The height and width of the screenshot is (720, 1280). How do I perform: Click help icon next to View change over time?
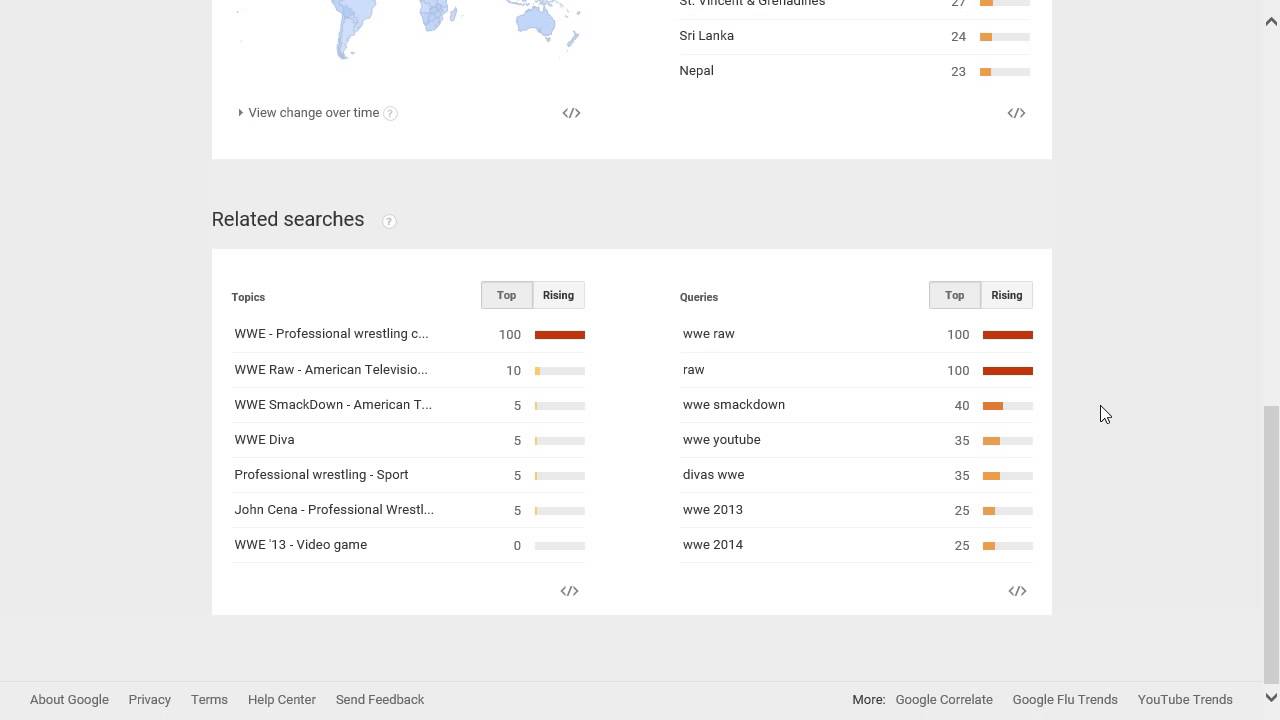[x=391, y=113]
